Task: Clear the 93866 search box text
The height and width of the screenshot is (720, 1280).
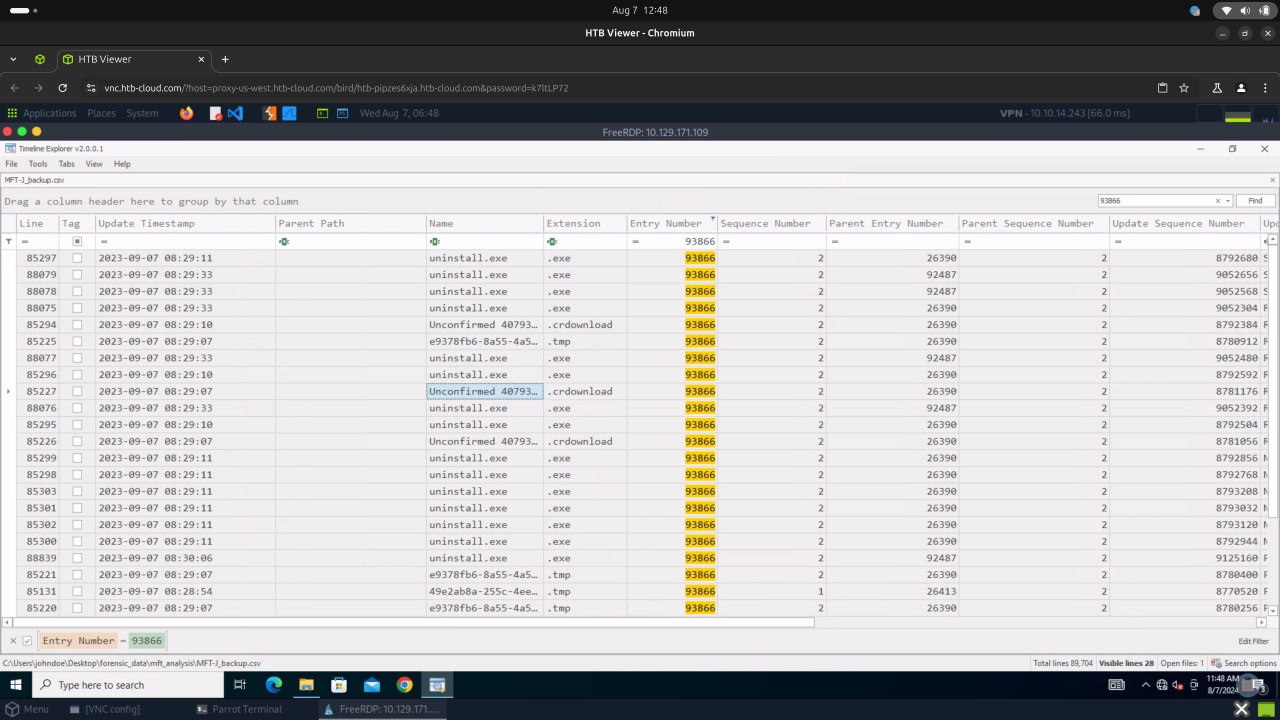Action: pyautogui.click(x=1217, y=201)
